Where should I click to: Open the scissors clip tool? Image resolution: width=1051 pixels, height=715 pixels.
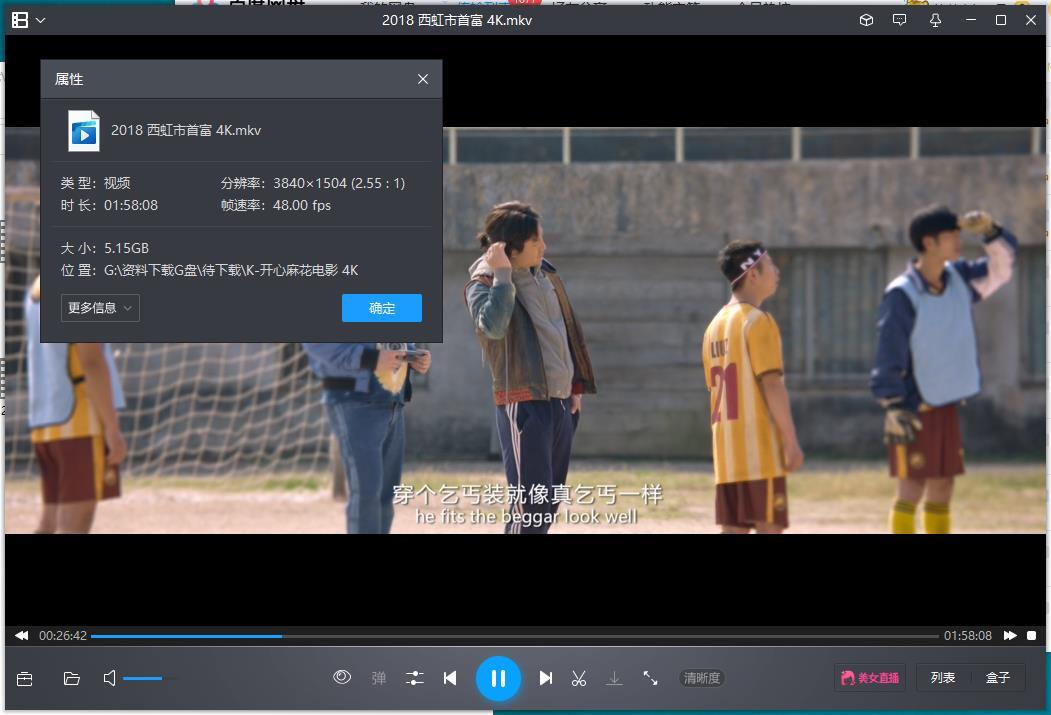(578, 678)
